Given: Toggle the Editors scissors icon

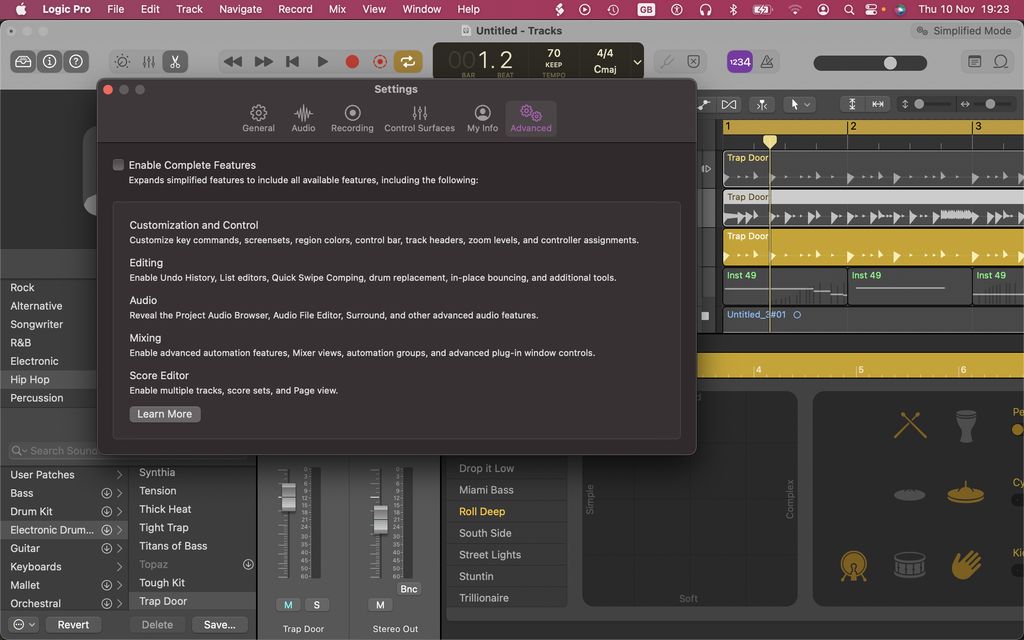Looking at the screenshot, I should [x=175, y=61].
